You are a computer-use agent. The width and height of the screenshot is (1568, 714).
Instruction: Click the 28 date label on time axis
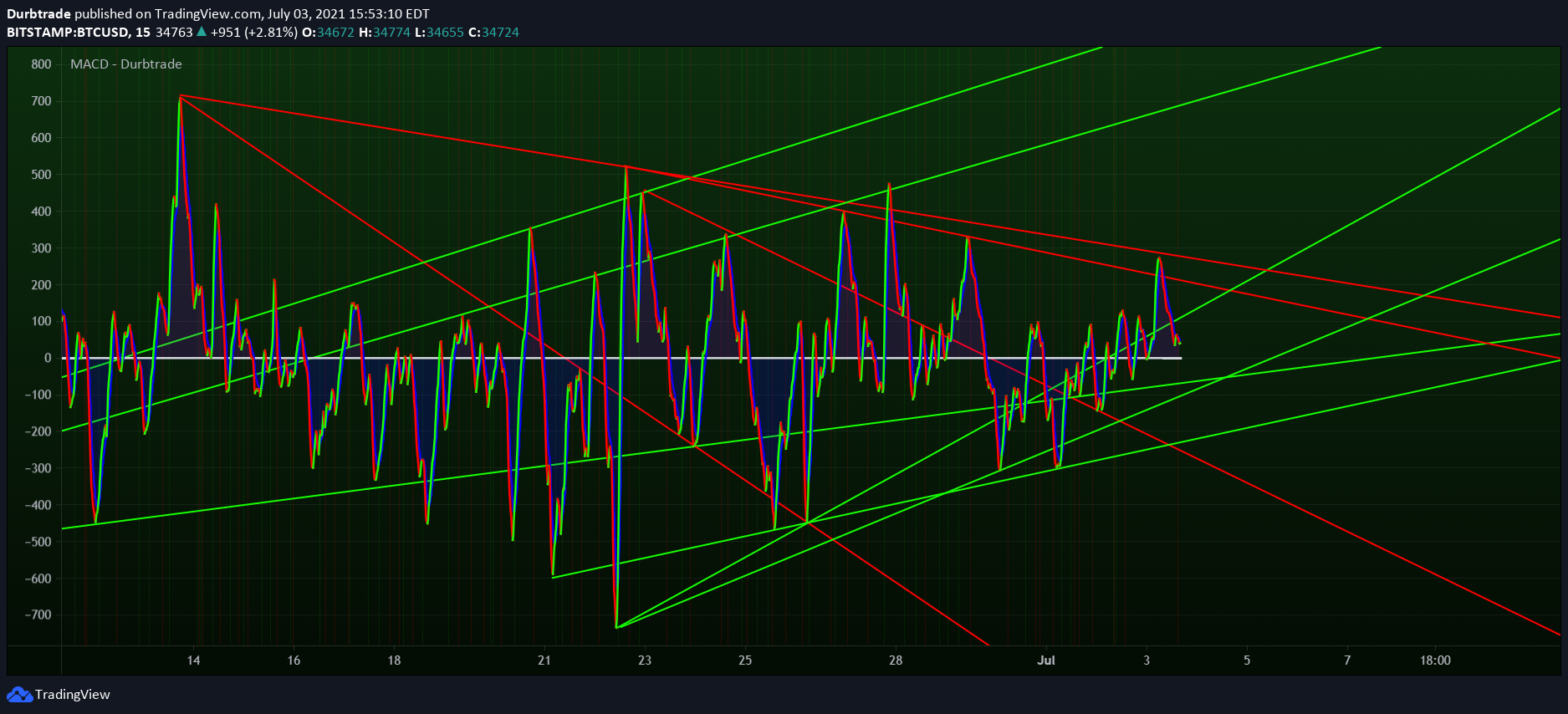click(896, 660)
